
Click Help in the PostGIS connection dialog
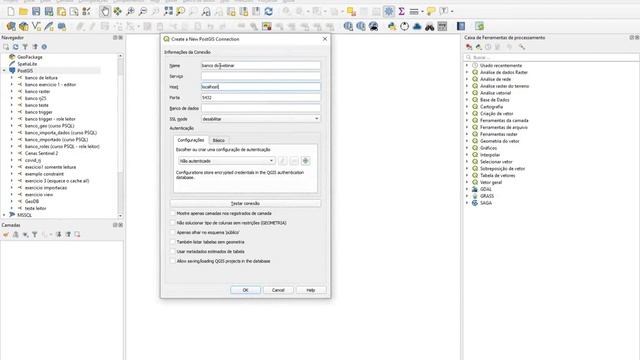click(311, 290)
